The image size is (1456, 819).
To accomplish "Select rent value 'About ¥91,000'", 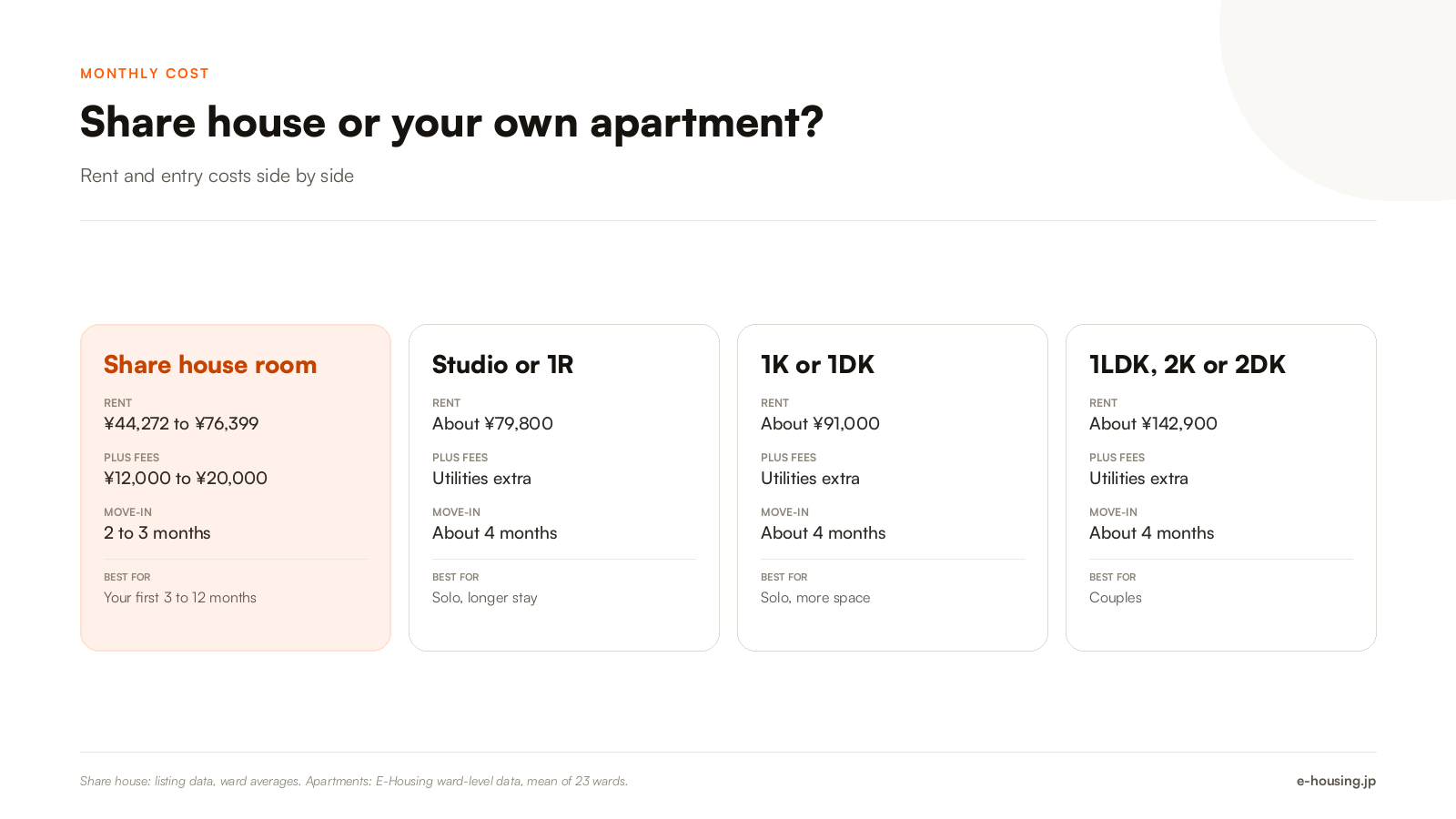I will coord(820,423).
